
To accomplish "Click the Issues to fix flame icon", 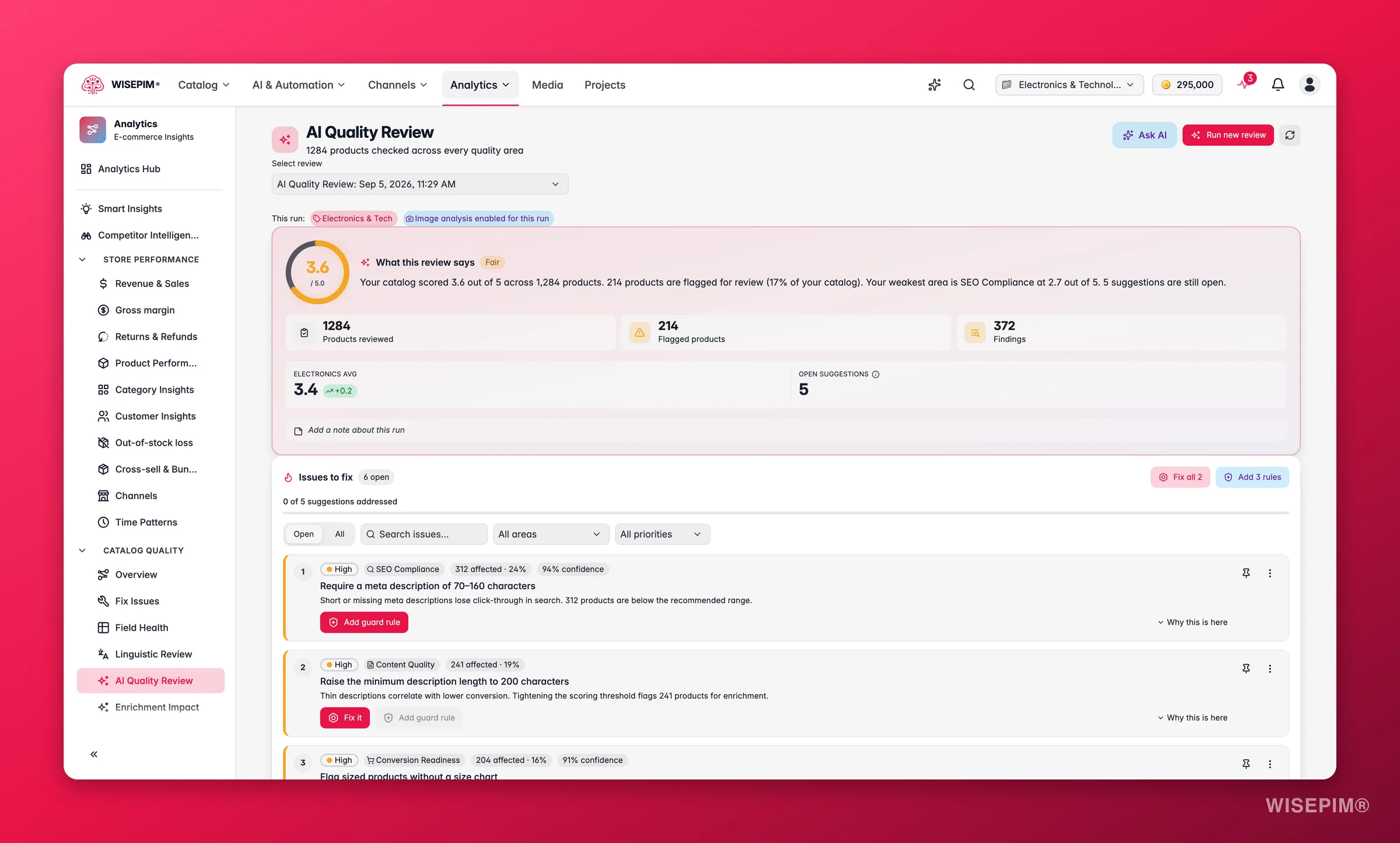I will click(x=288, y=477).
